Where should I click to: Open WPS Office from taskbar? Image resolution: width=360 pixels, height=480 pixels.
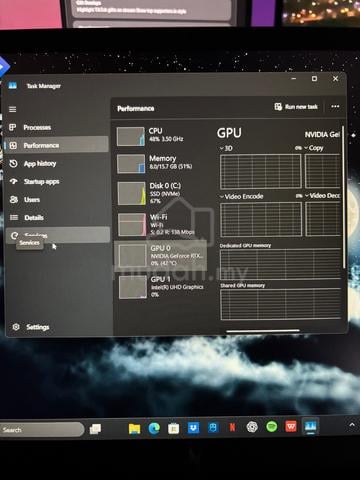(x=291, y=426)
